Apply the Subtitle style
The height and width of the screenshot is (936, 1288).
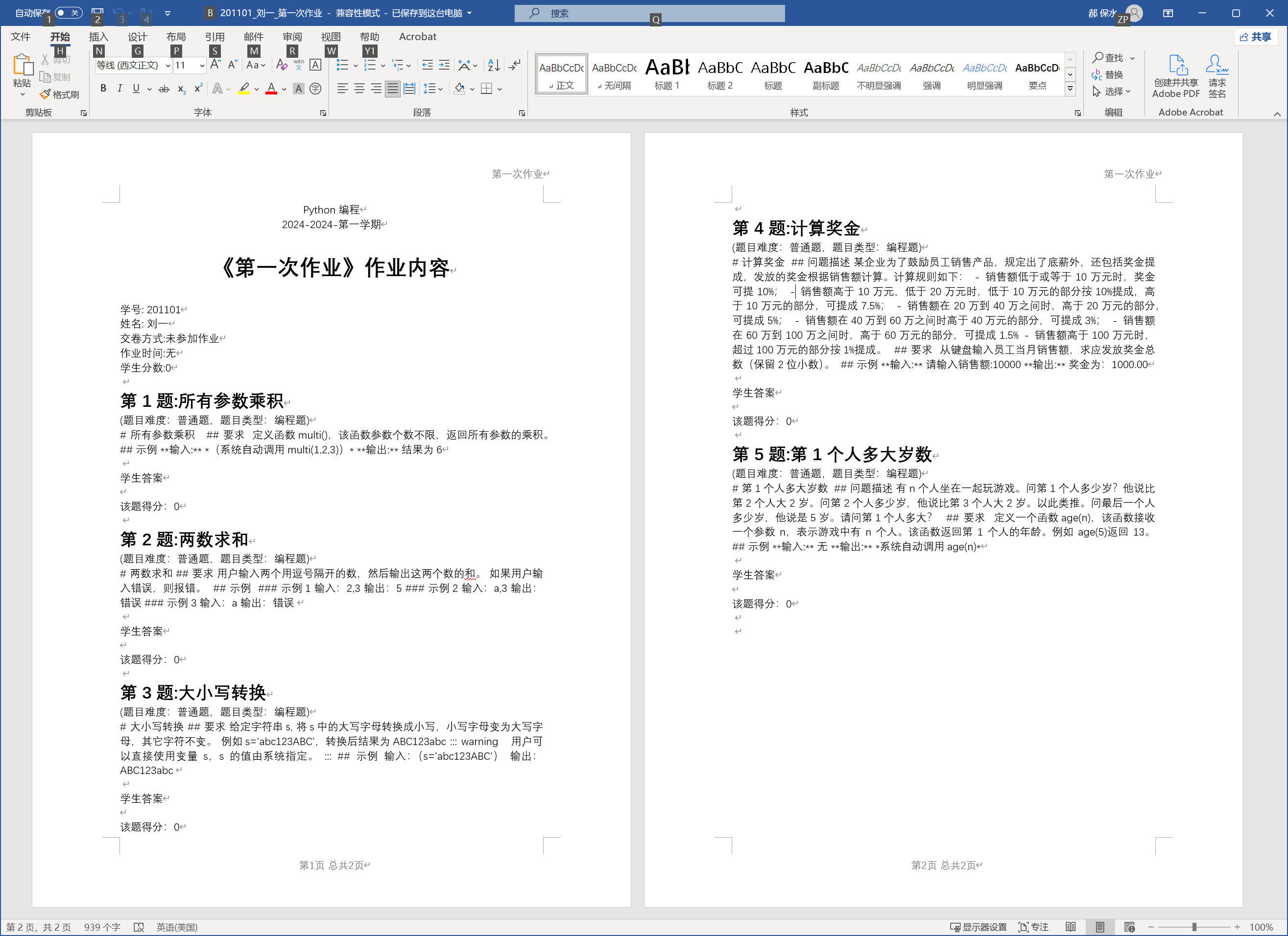826,74
